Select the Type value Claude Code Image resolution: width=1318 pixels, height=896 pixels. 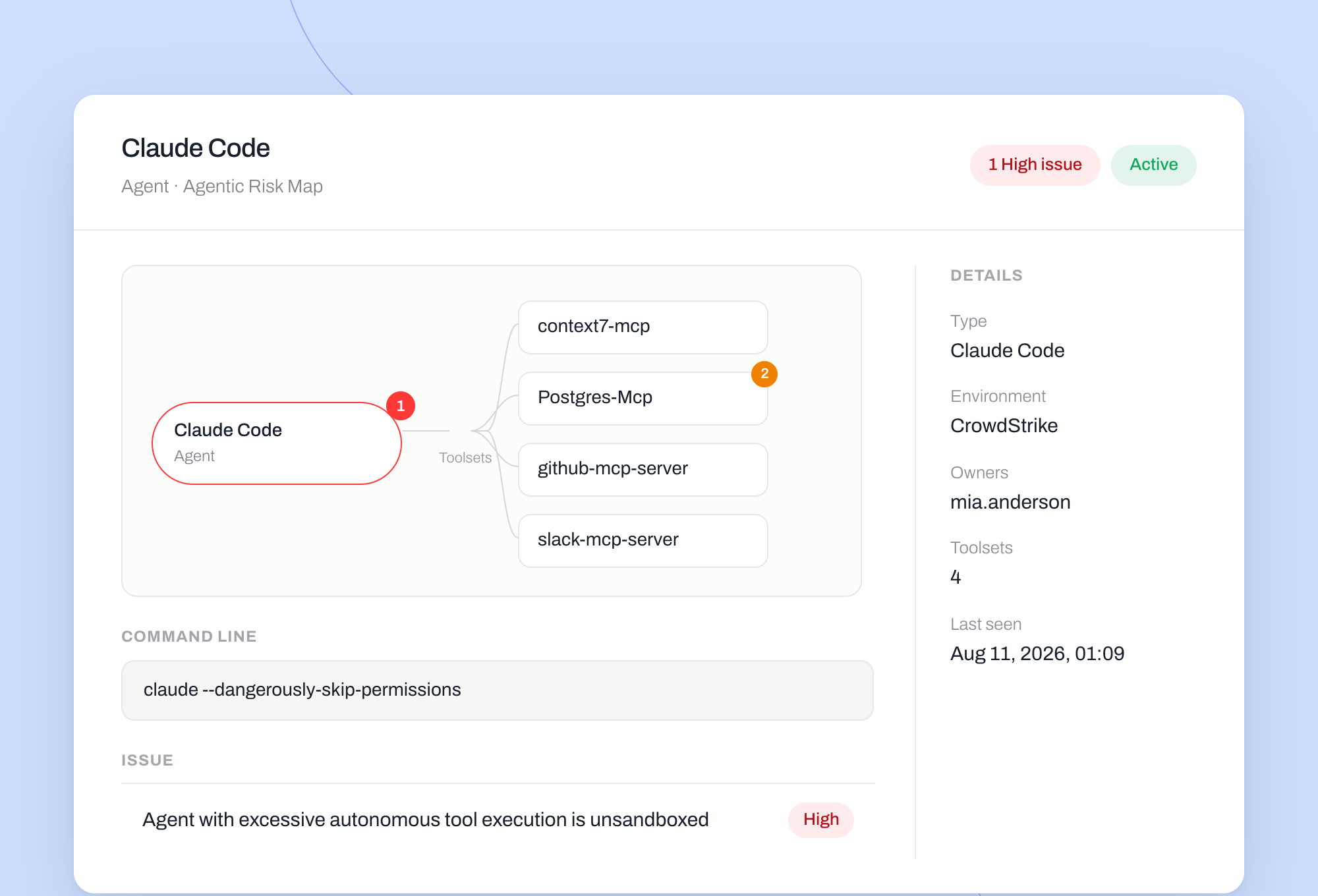click(1008, 350)
